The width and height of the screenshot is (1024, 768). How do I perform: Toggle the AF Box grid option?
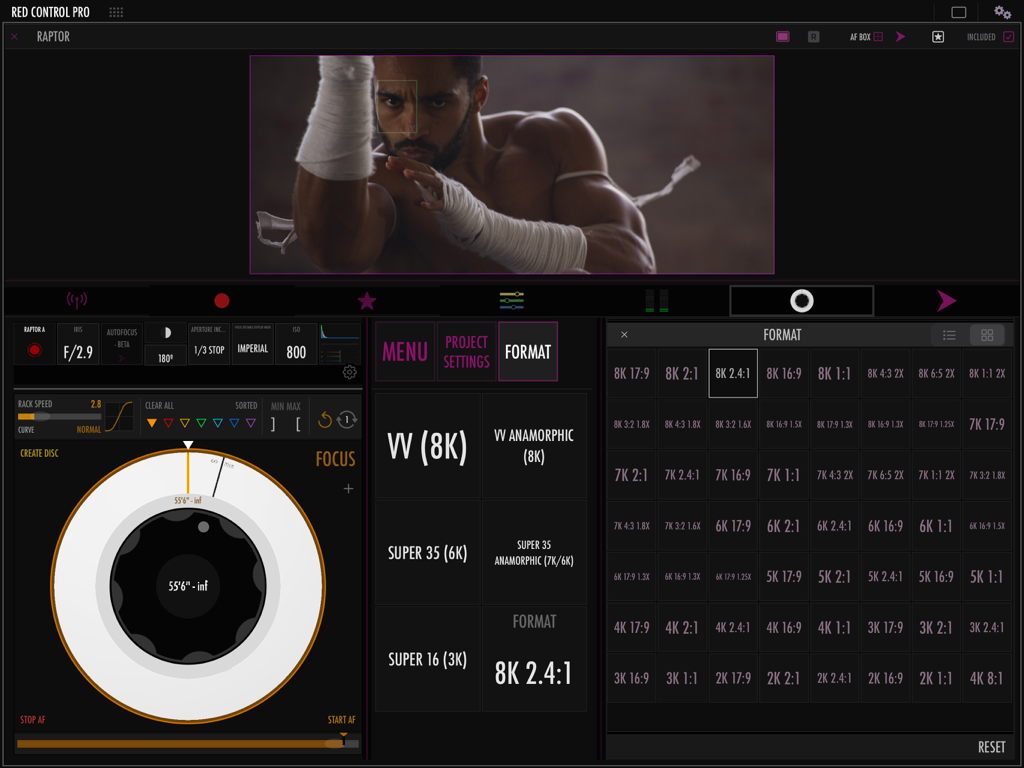pyautogui.click(x=878, y=37)
